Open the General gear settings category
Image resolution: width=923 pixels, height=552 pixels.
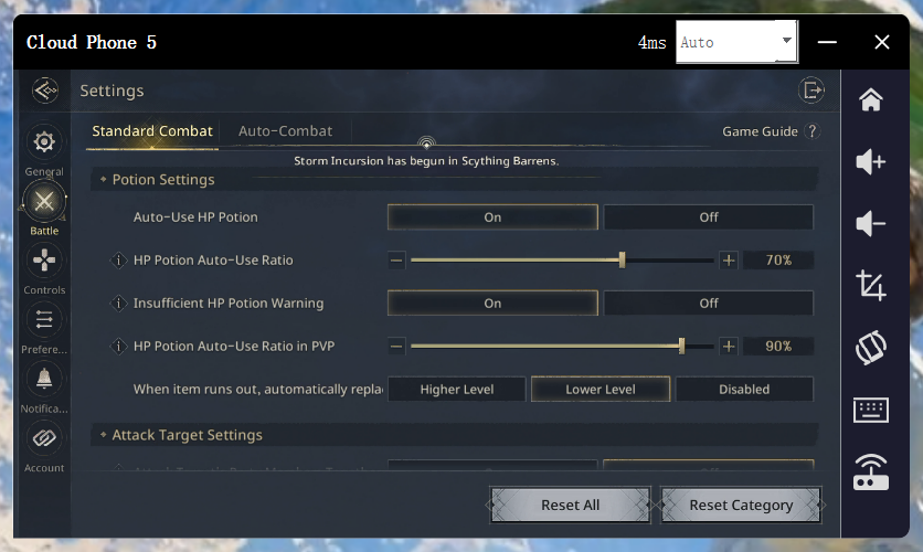[x=44, y=142]
